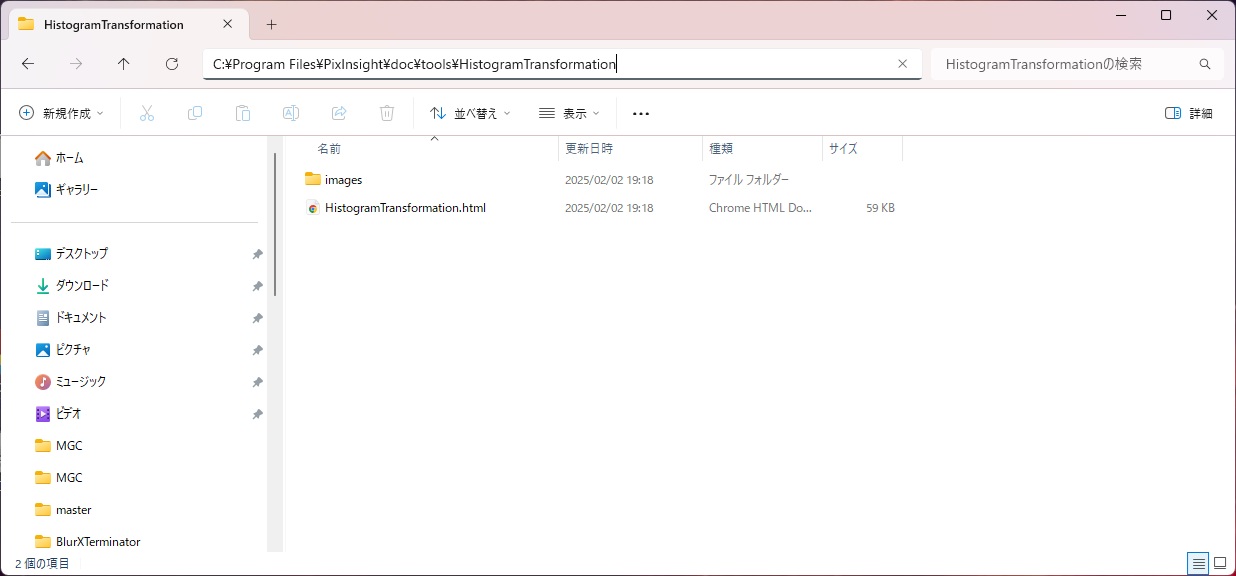The height and width of the screenshot is (576, 1236).
Task: Click the Cut scissors icon
Action: click(x=147, y=113)
